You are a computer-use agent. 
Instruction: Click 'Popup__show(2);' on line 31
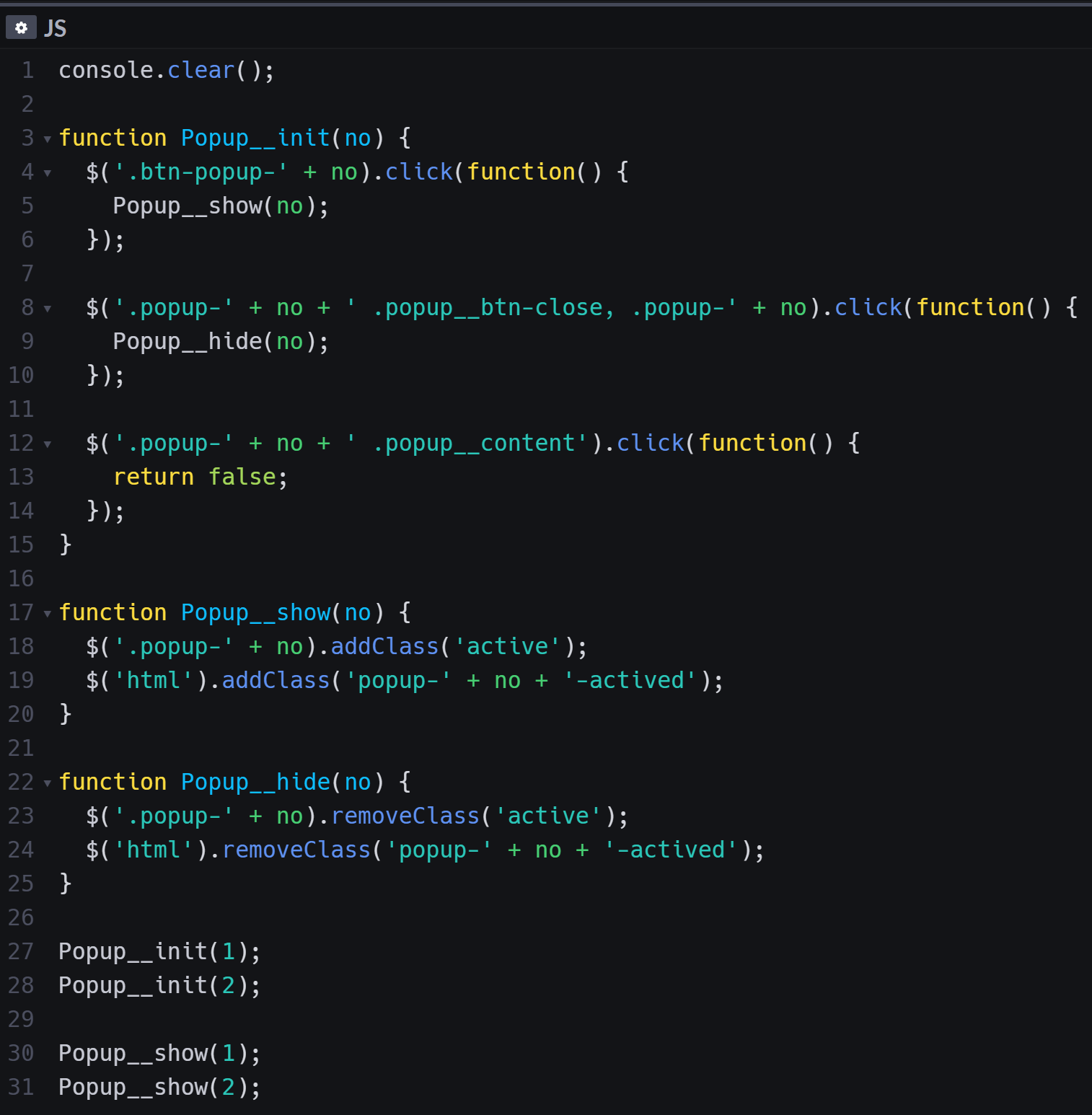pos(159,1087)
